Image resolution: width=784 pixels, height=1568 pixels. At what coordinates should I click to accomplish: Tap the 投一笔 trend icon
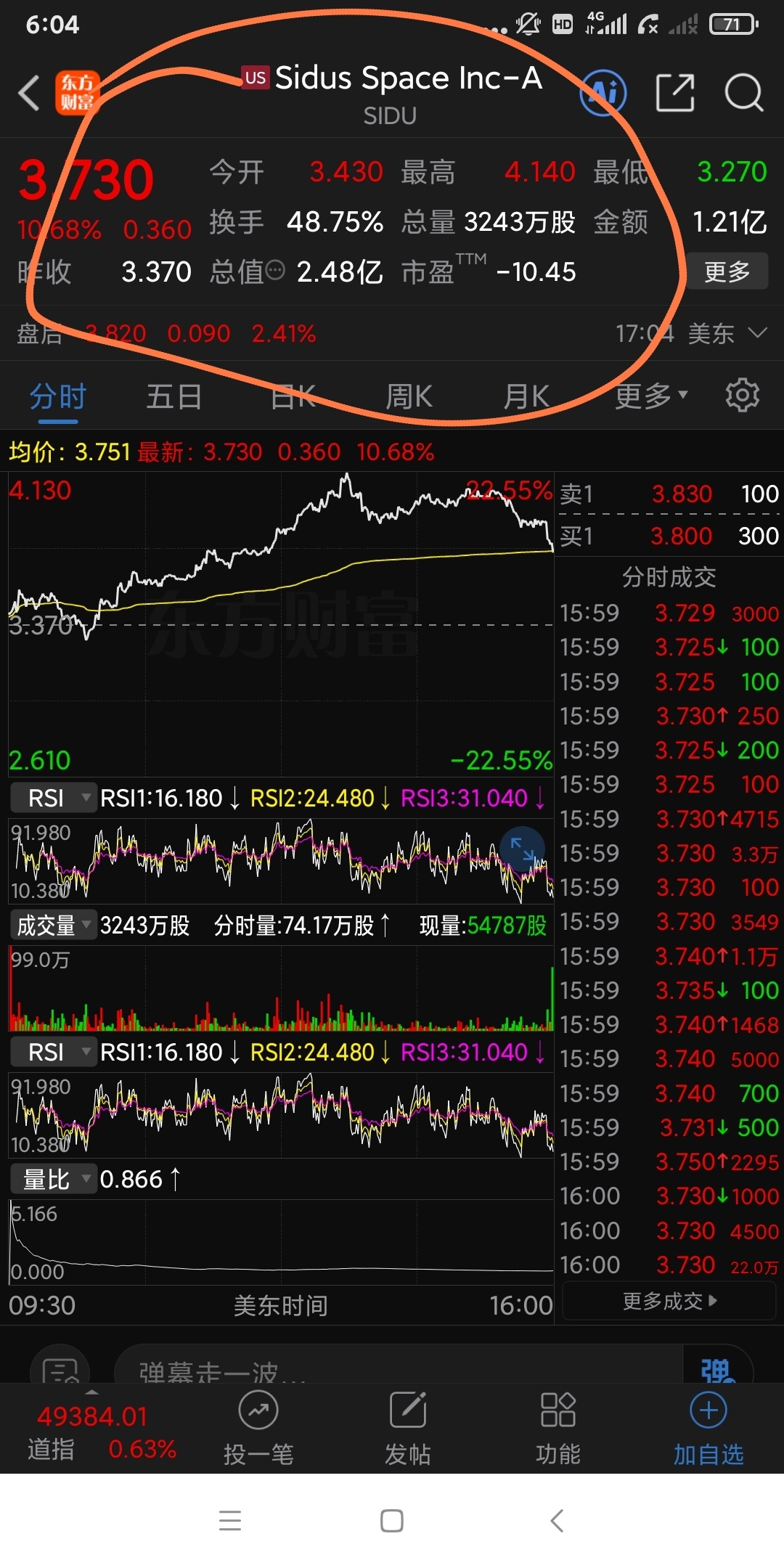pyautogui.click(x=258, y=1410)
